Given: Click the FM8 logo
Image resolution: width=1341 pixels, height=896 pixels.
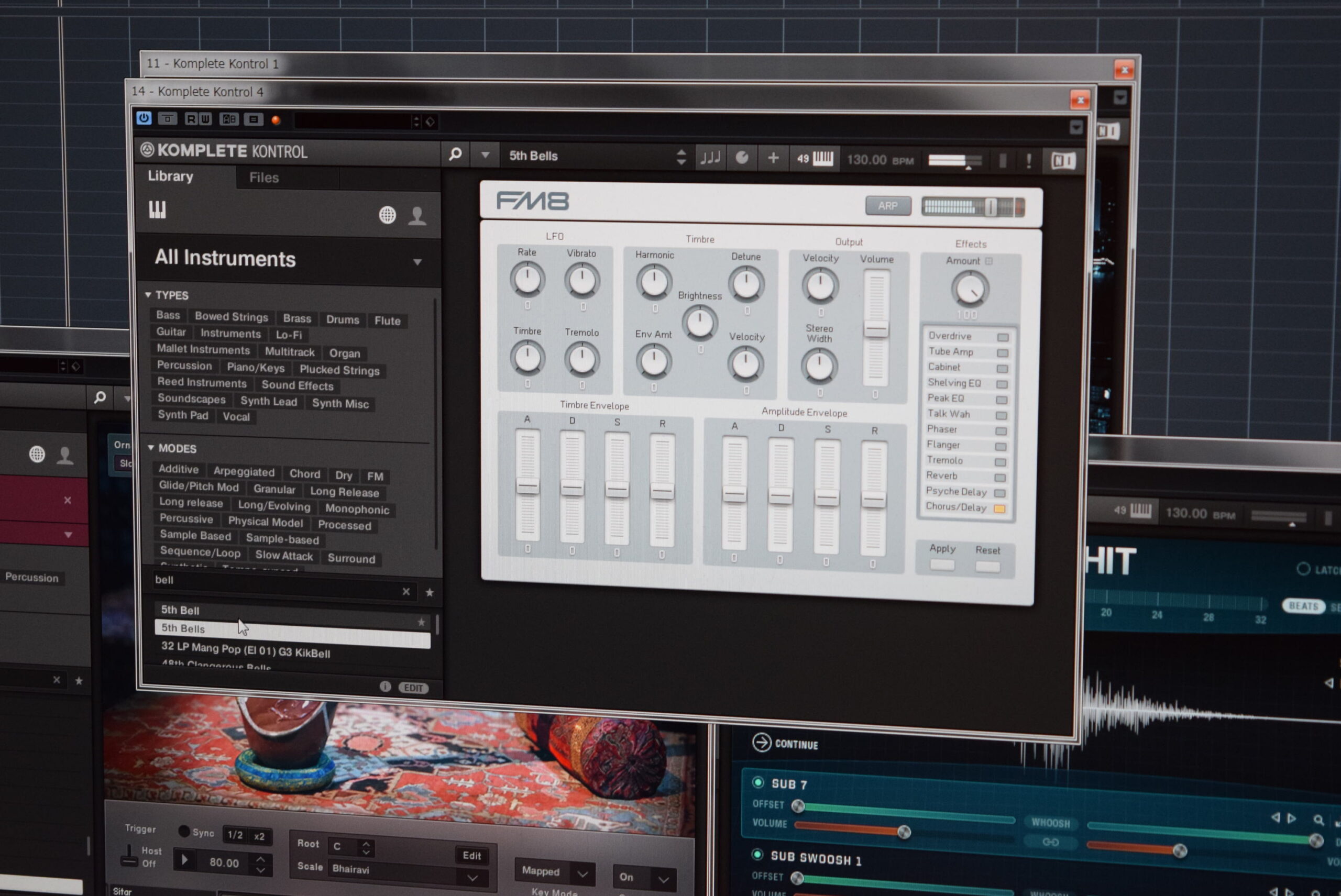Looking at the screenshot, I should coord(533,201).
